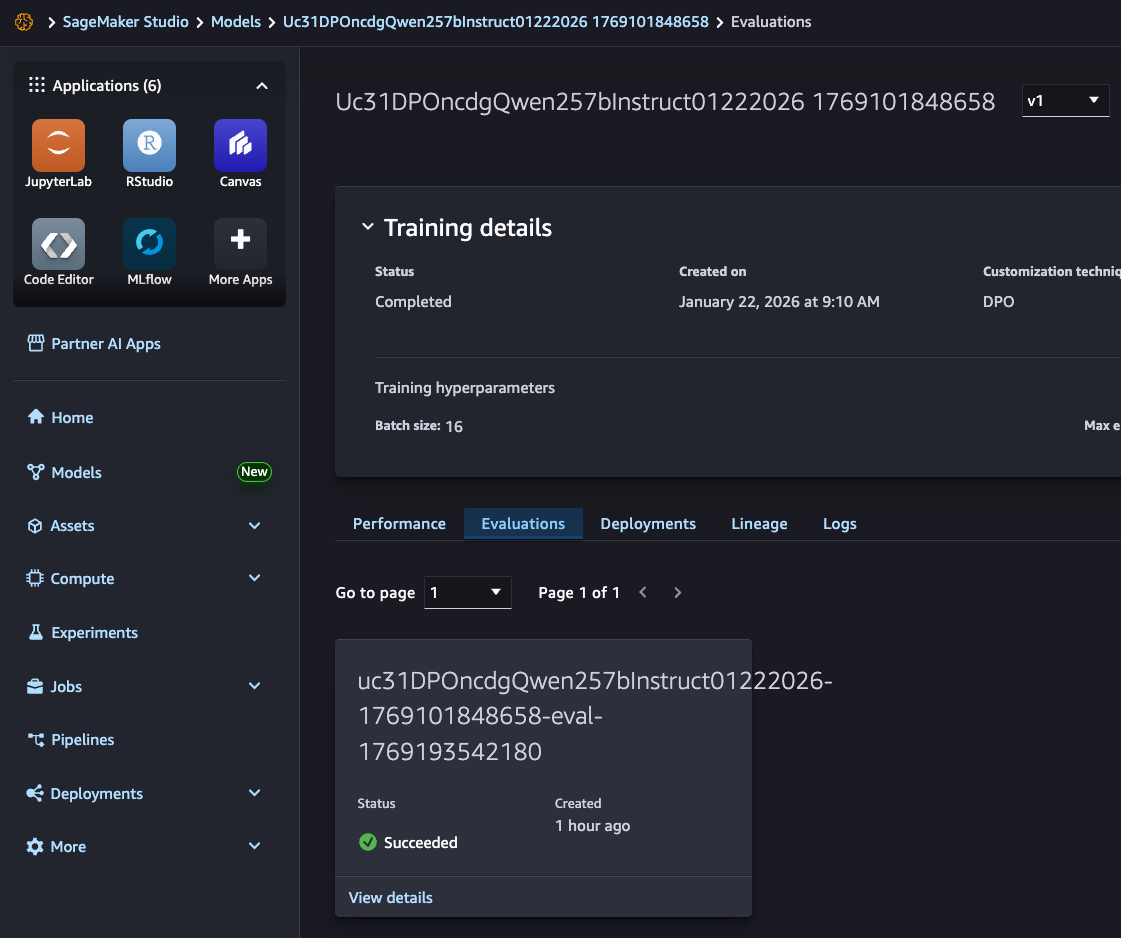Open the Lineage tab
Image resolution: width=1121 pixels, height=938 pixels.
[x=759, y=523]
